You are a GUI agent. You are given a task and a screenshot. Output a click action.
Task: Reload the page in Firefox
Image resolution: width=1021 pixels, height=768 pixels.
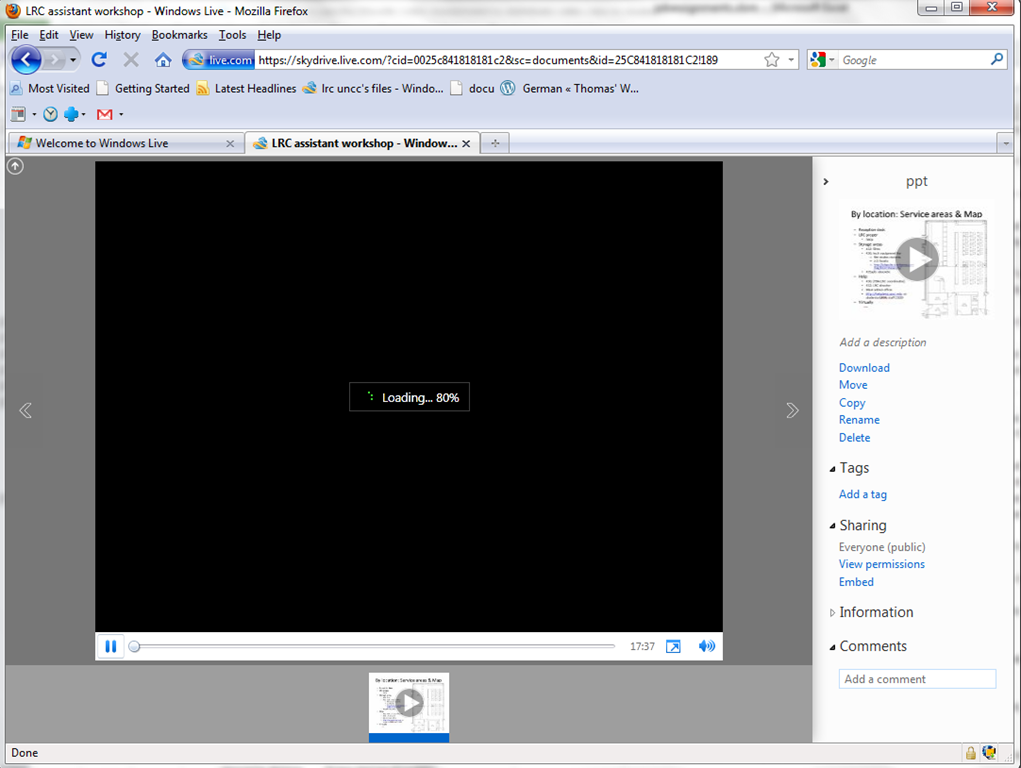[99, 60]
